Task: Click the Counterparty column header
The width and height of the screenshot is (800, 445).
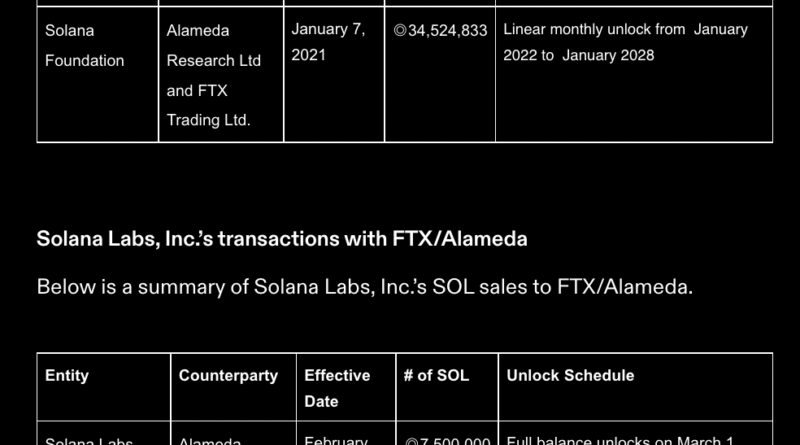Action: point(228,375)
